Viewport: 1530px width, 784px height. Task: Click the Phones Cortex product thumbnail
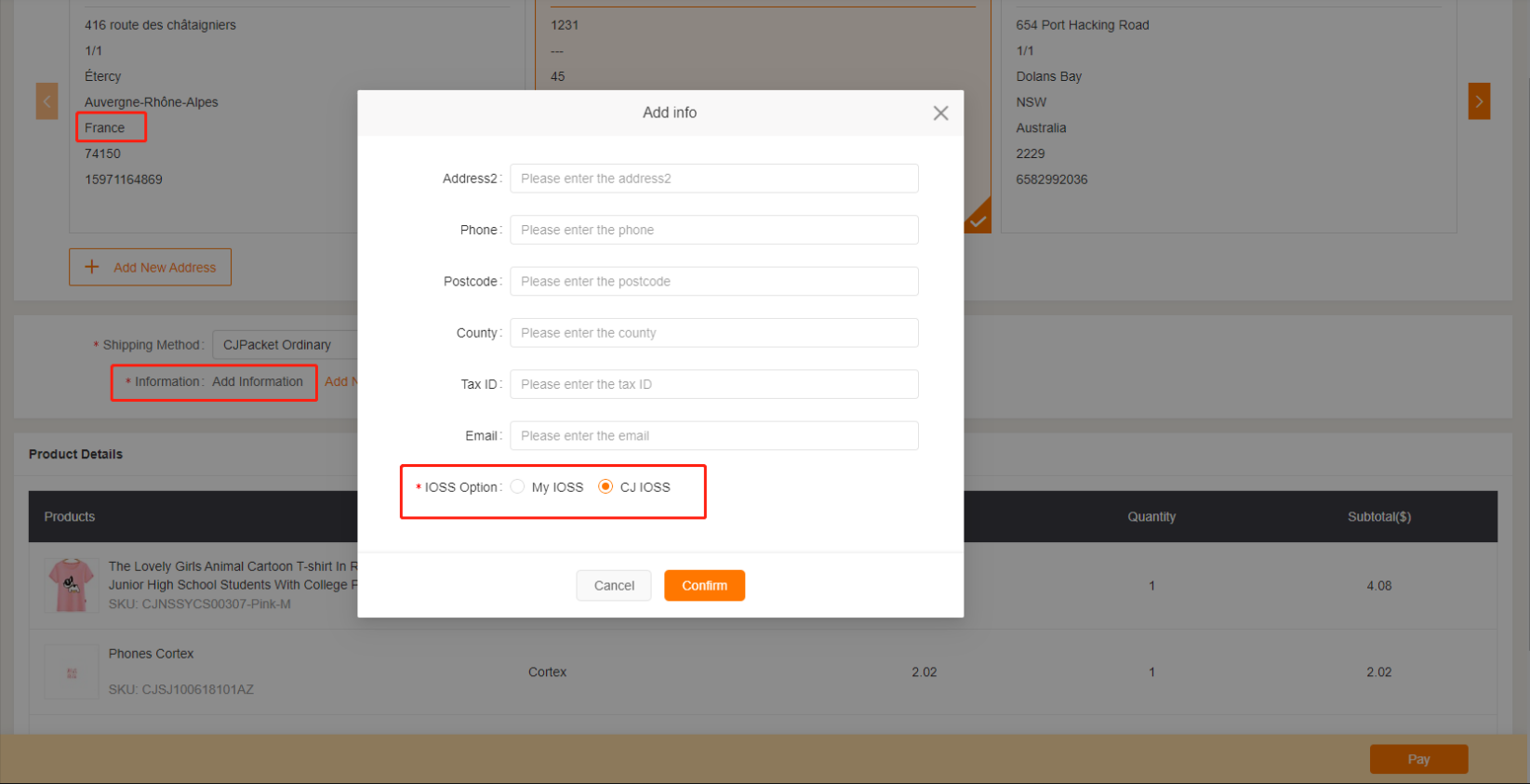pyautogui.click(x=72, y=672)
